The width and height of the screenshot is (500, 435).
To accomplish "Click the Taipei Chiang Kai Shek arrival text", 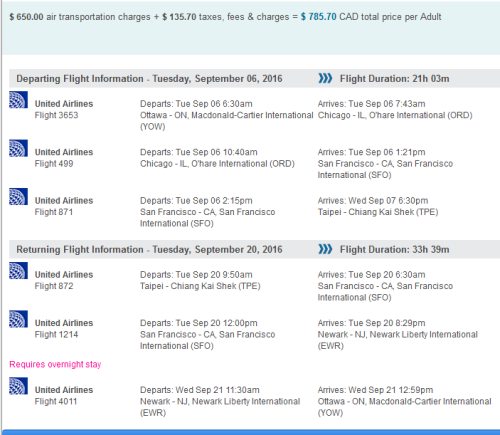I will pos(378,212).
